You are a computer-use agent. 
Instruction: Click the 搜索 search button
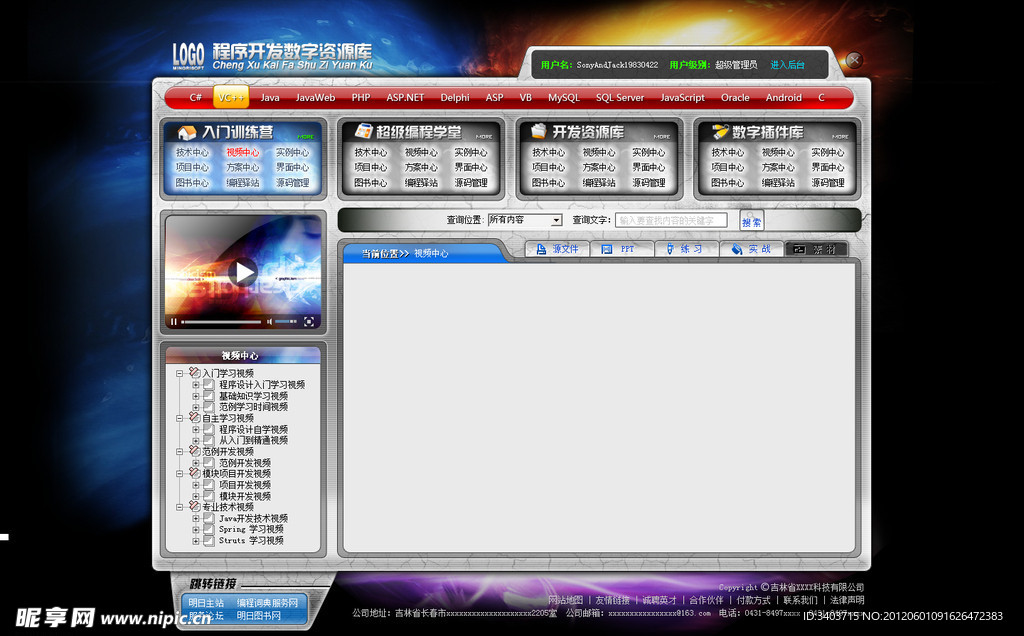pyautogui.click(x=751, y=221)
